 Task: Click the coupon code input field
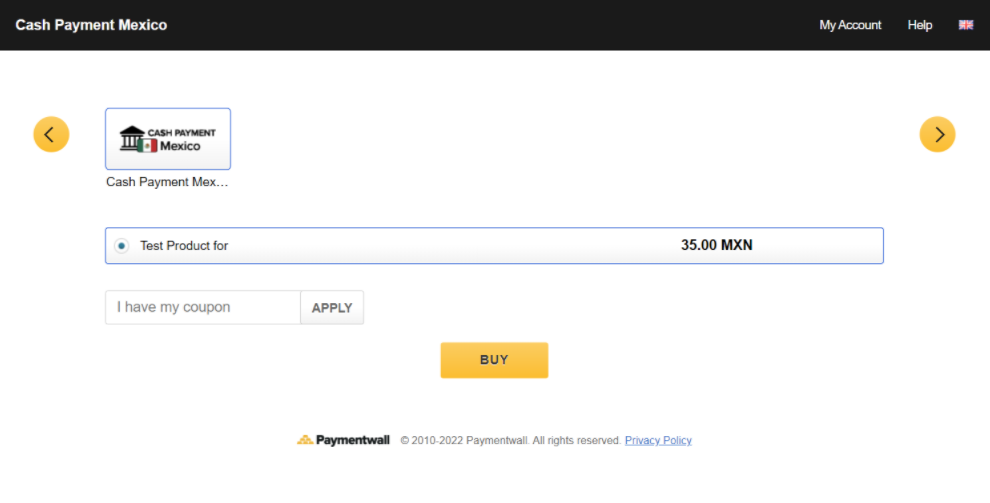(x=203, y=307)
